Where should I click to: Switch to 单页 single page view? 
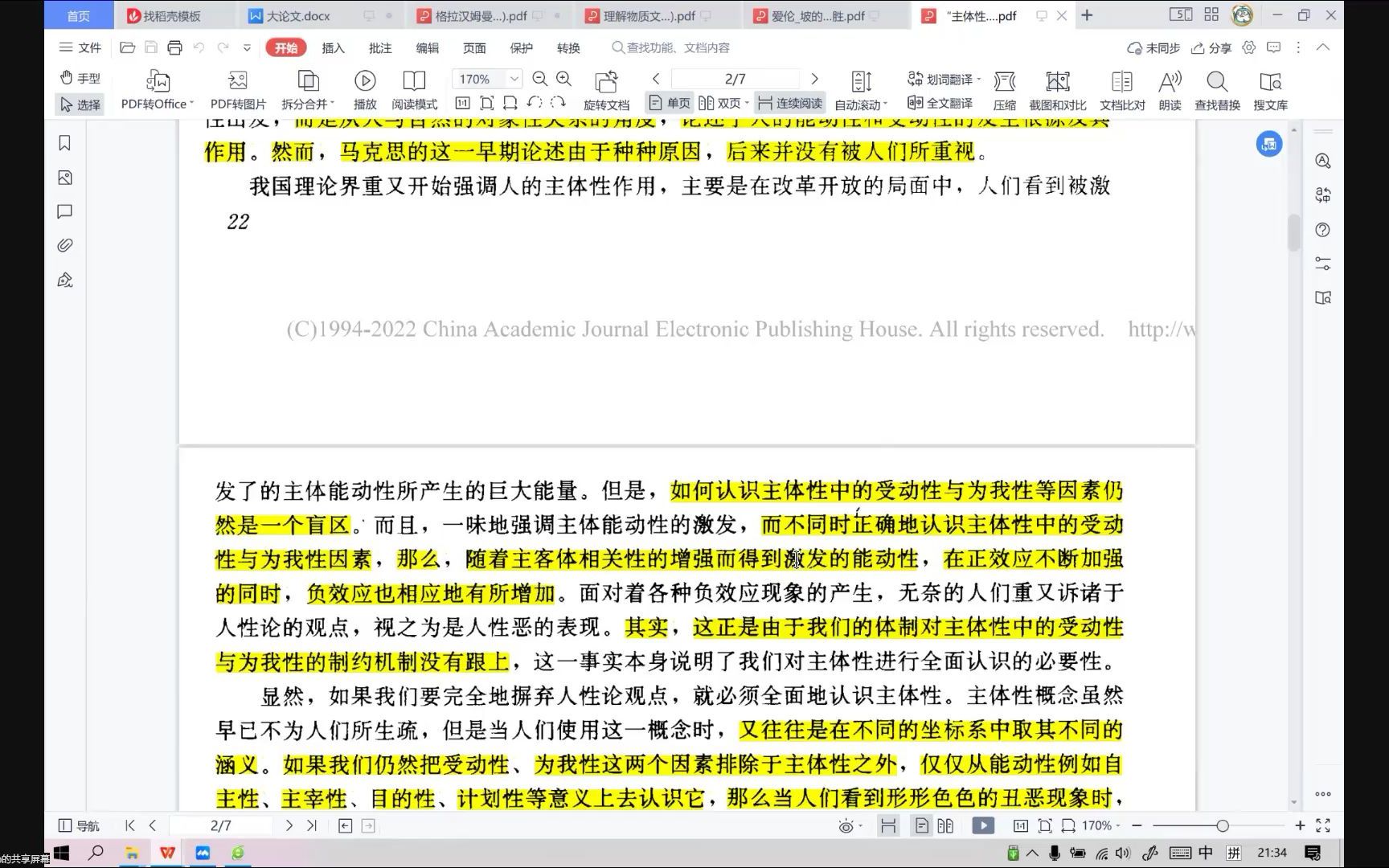pyautogui.click(x=670, y=103)
